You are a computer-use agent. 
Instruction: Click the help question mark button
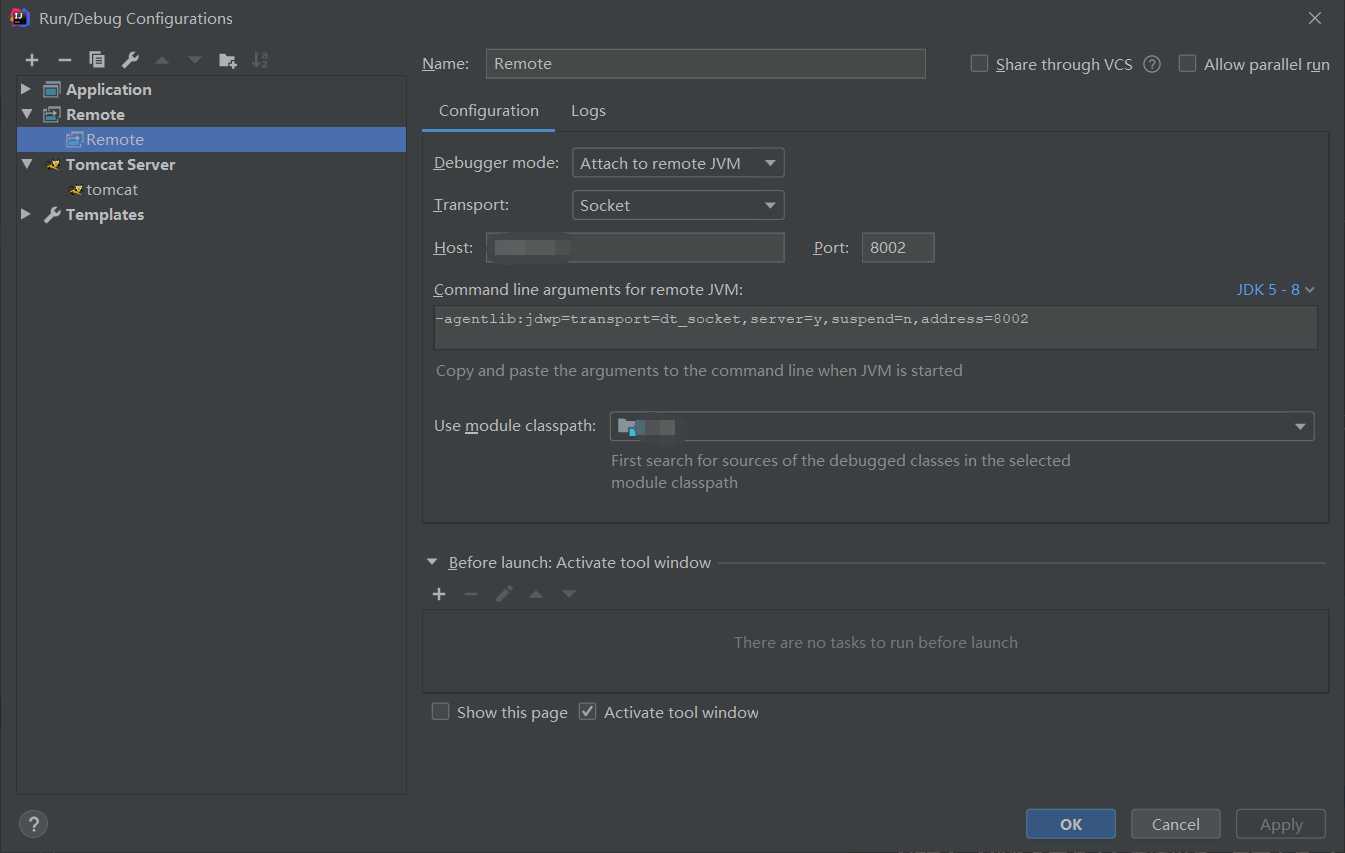tap(33, 824)
